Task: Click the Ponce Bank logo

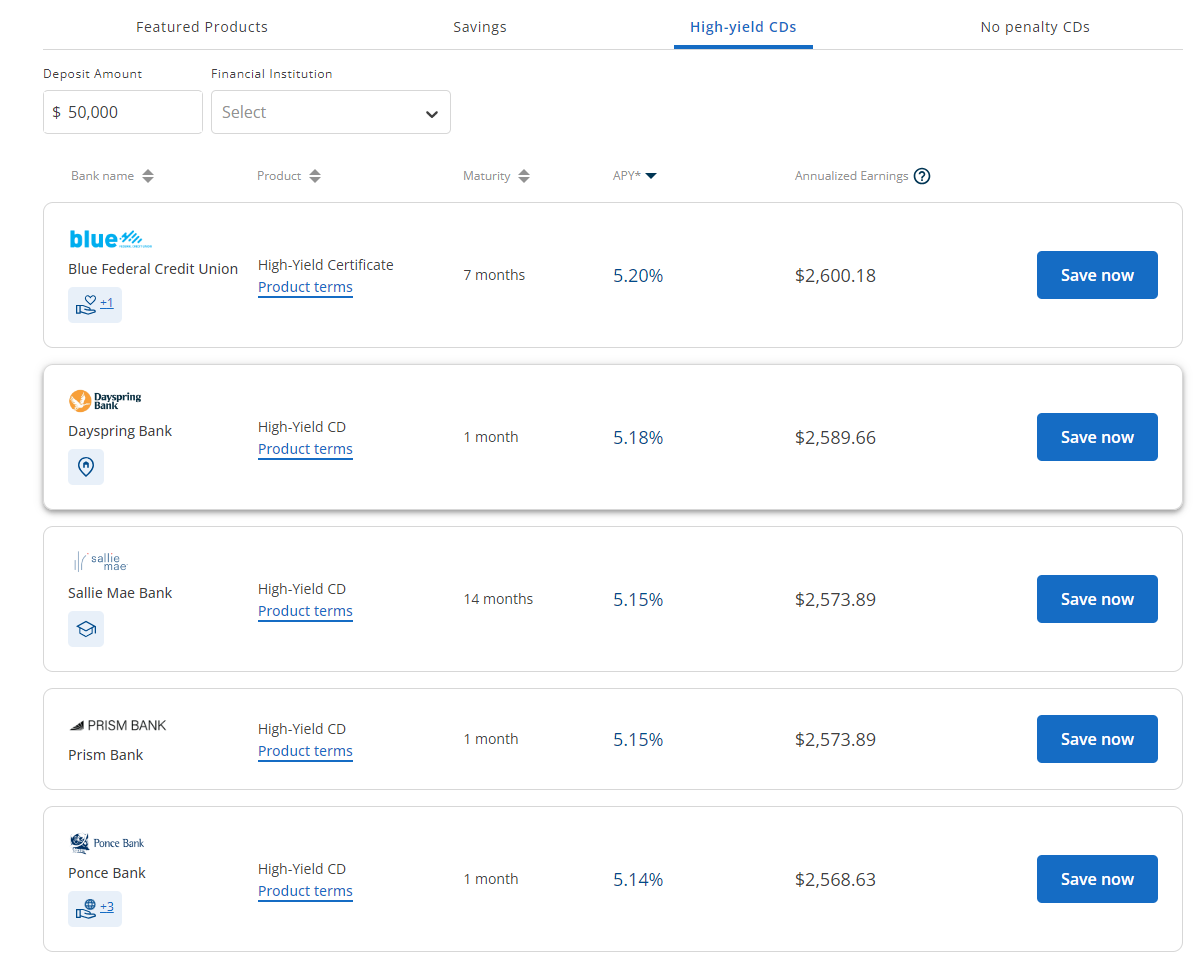Action: point(107,842)
